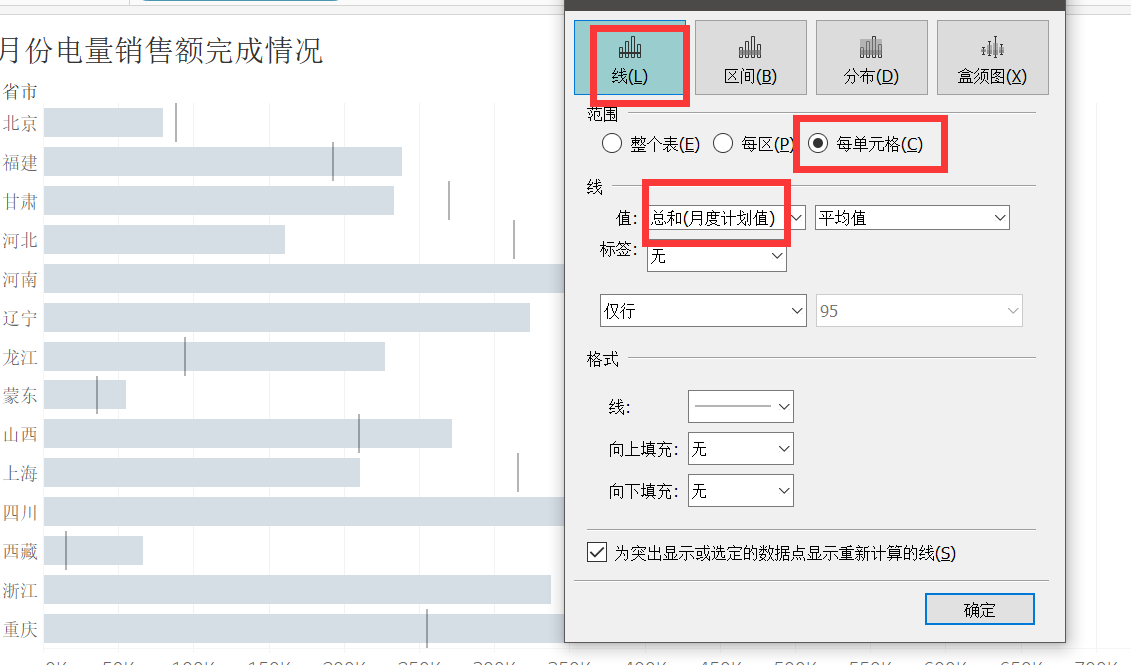Click the chart title 月份电量销售额完成情况

(160, 51)
